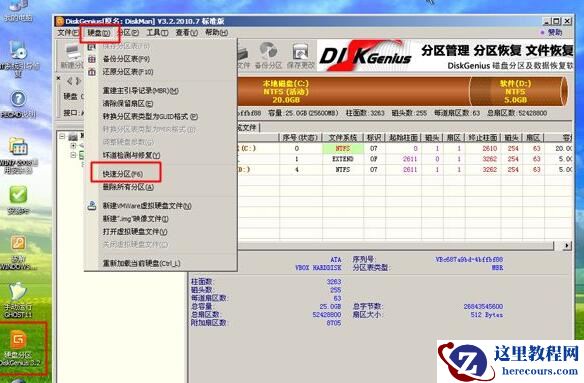Select the NTFS cell in C: row

tap(343, 148)
